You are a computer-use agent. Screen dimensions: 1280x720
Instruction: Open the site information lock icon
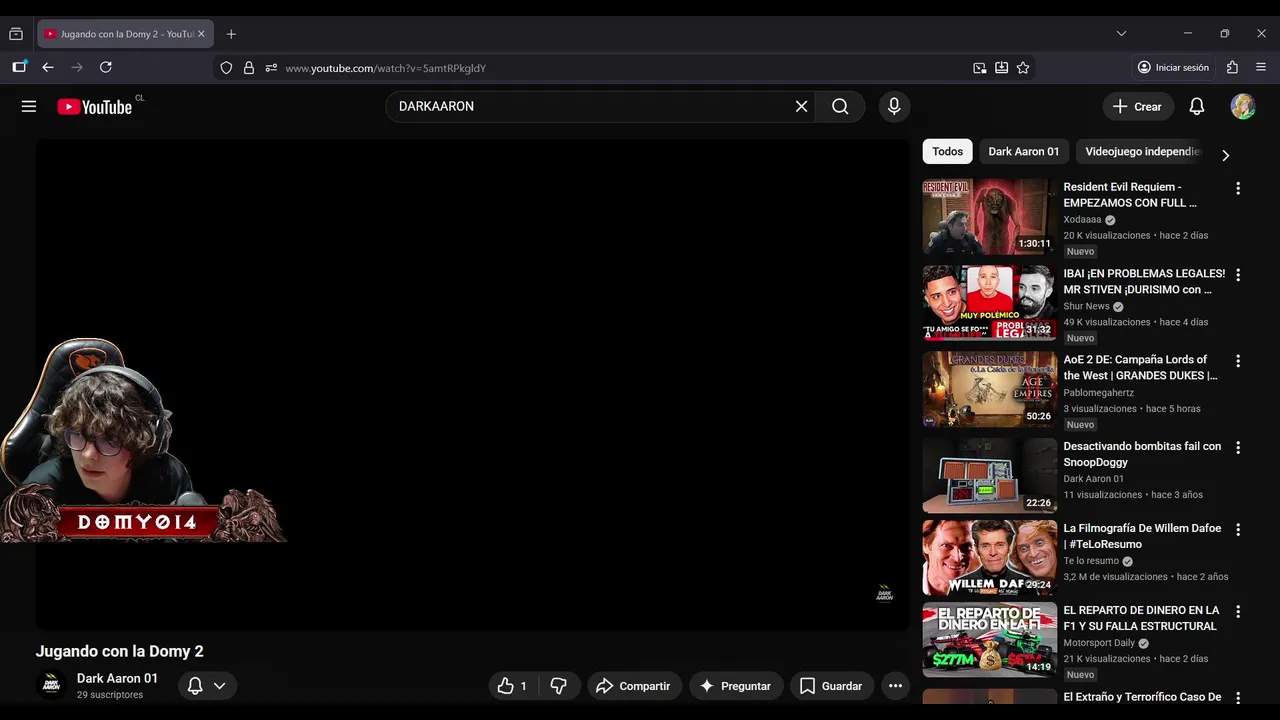tap(248, 68)
